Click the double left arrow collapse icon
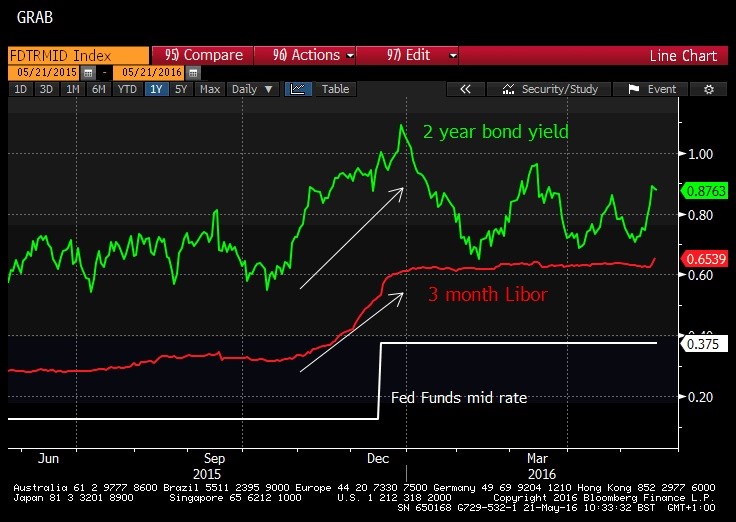Screen dimensions: 736x522 click(x=465, y=89)
